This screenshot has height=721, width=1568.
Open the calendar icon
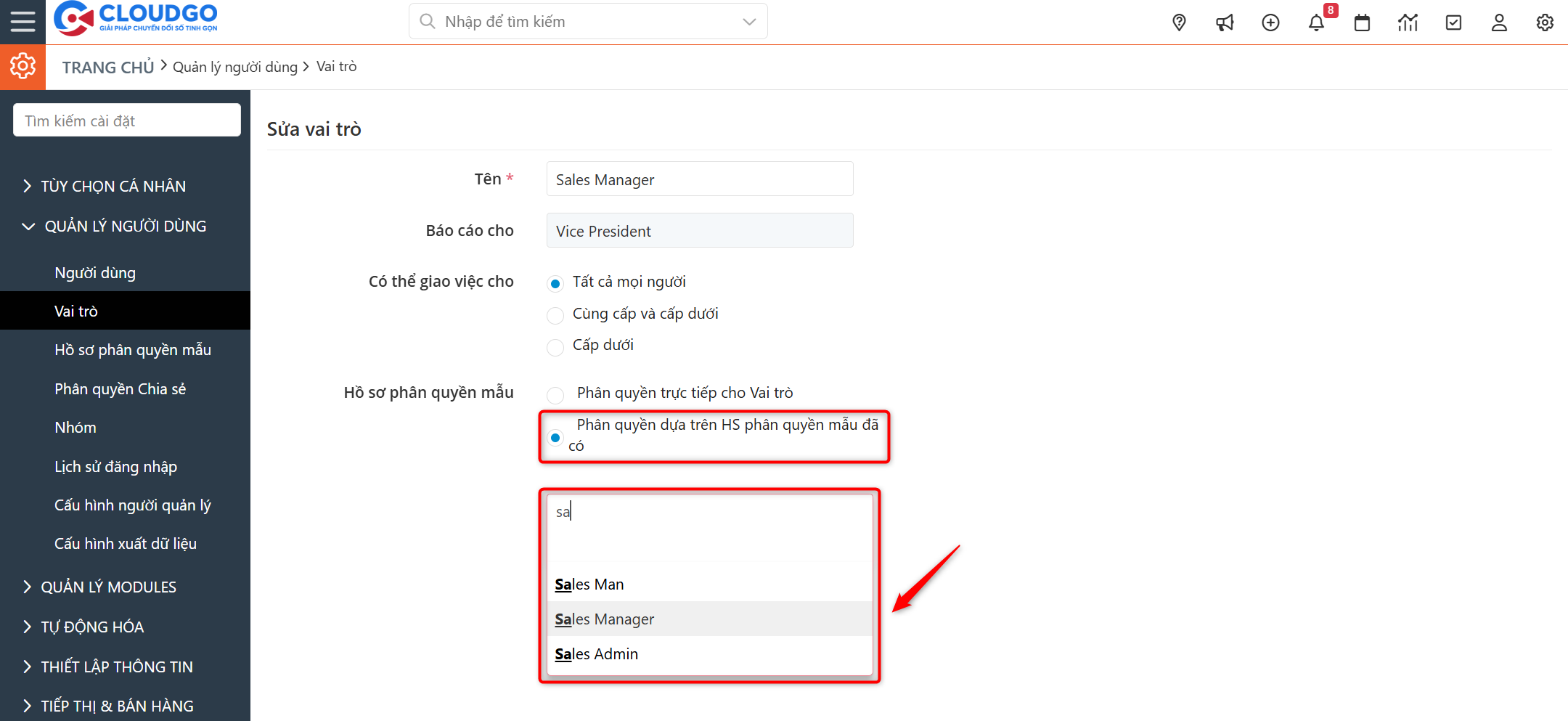[1362, 22]
